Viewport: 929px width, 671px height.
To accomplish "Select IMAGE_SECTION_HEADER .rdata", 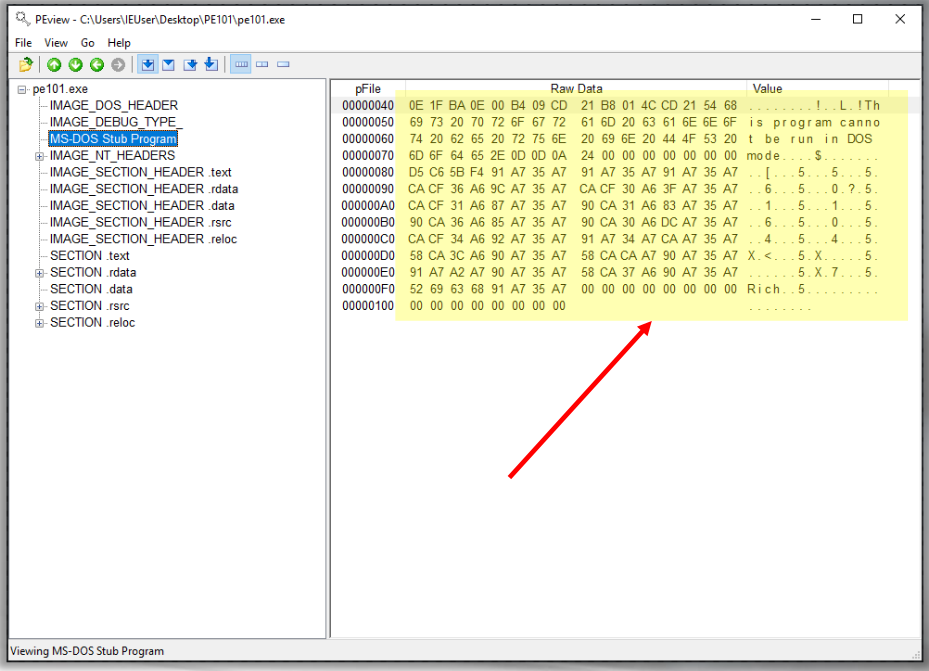I will pyautogui.click(x=144, y=189).
